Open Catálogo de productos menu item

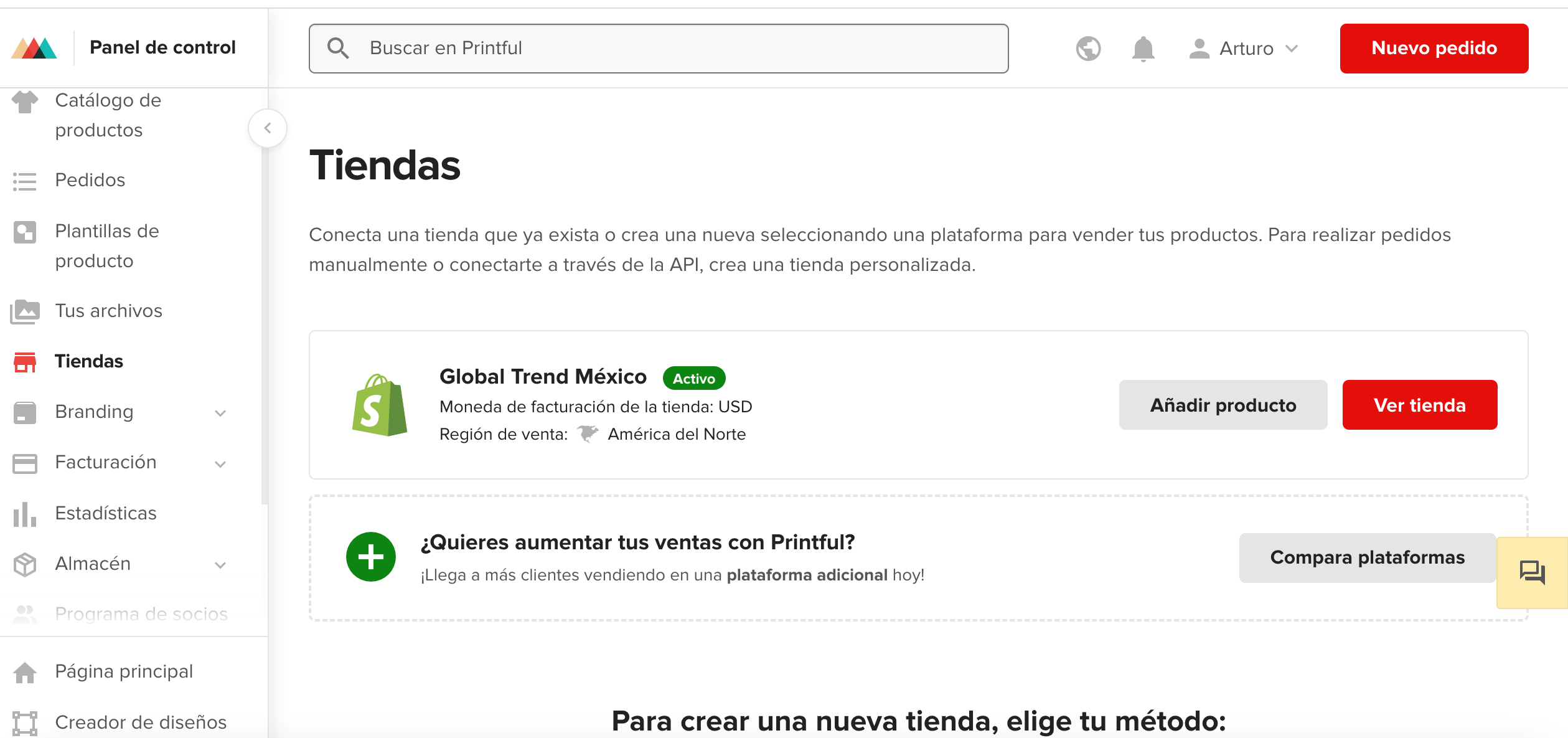(107, 115)
